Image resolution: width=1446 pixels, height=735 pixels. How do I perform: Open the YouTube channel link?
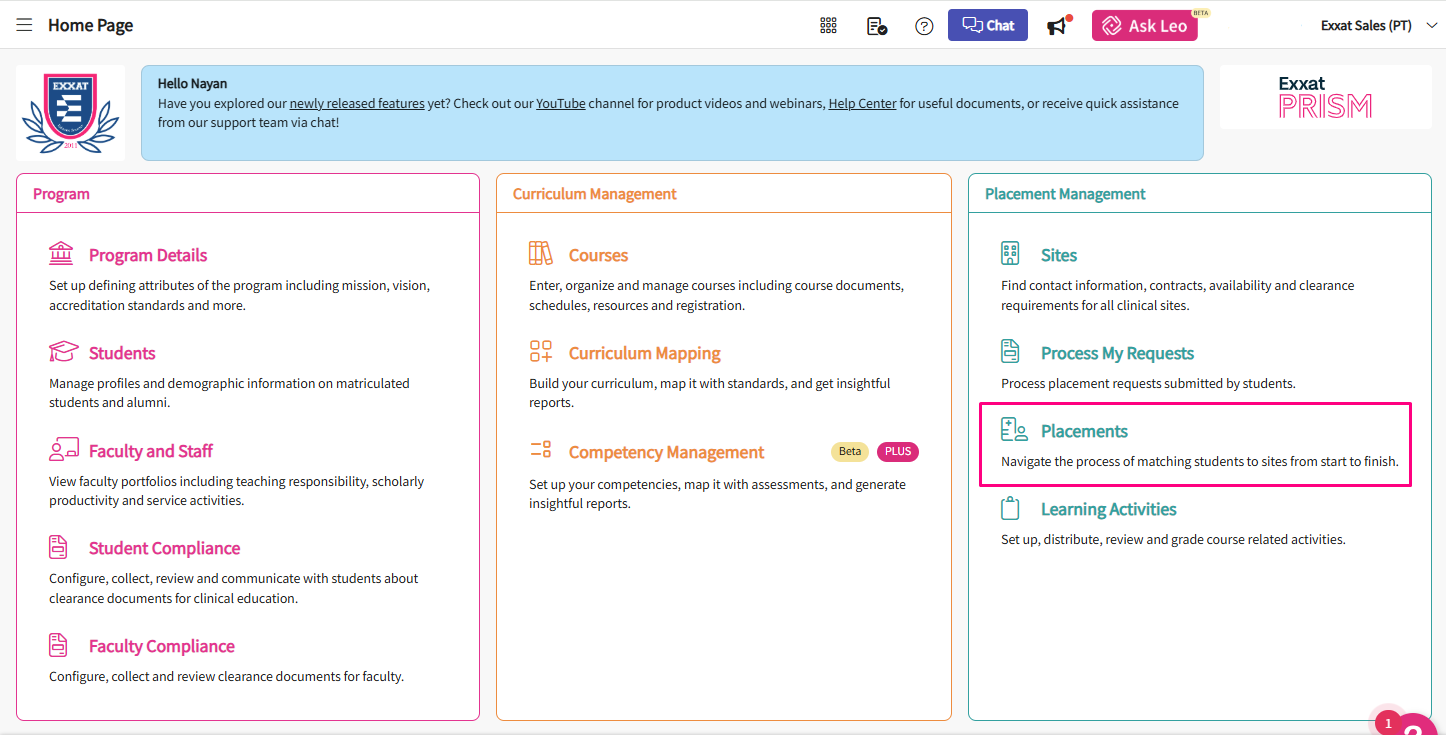point(561,104)
